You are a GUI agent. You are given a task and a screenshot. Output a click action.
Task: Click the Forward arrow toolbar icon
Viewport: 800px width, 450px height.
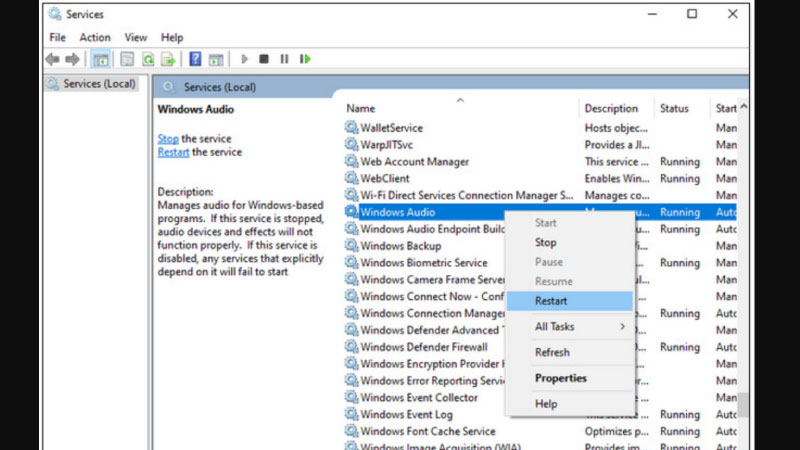pos(72,59)
